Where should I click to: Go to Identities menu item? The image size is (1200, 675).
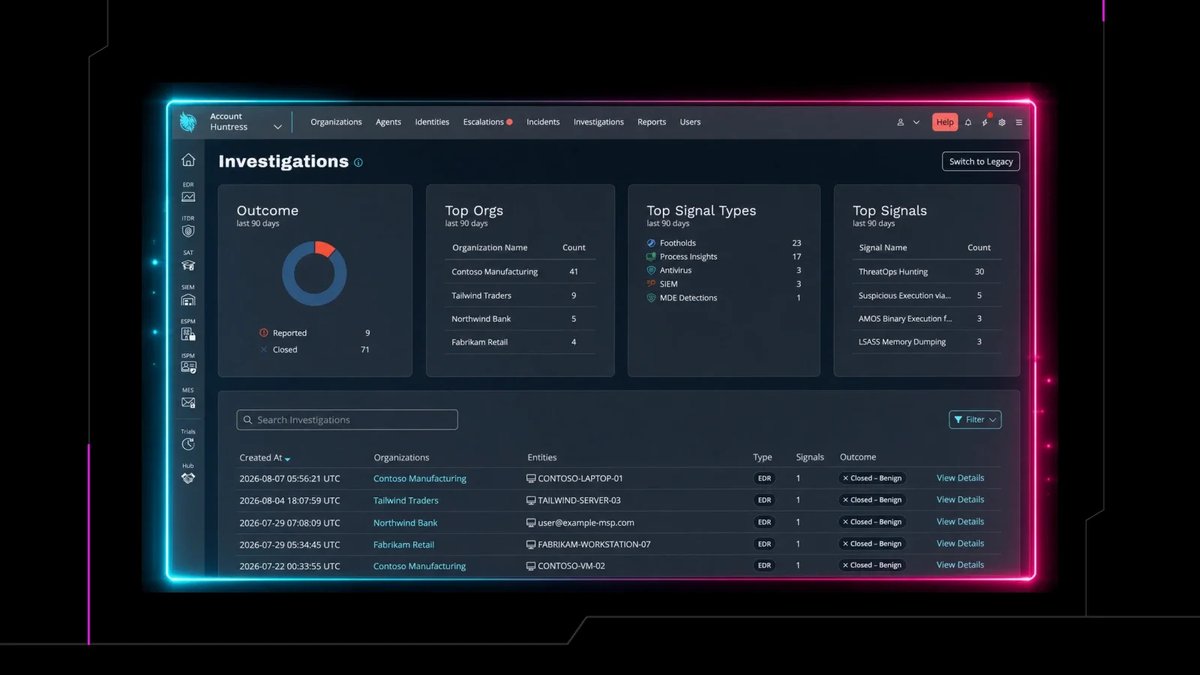pos(432,122)
